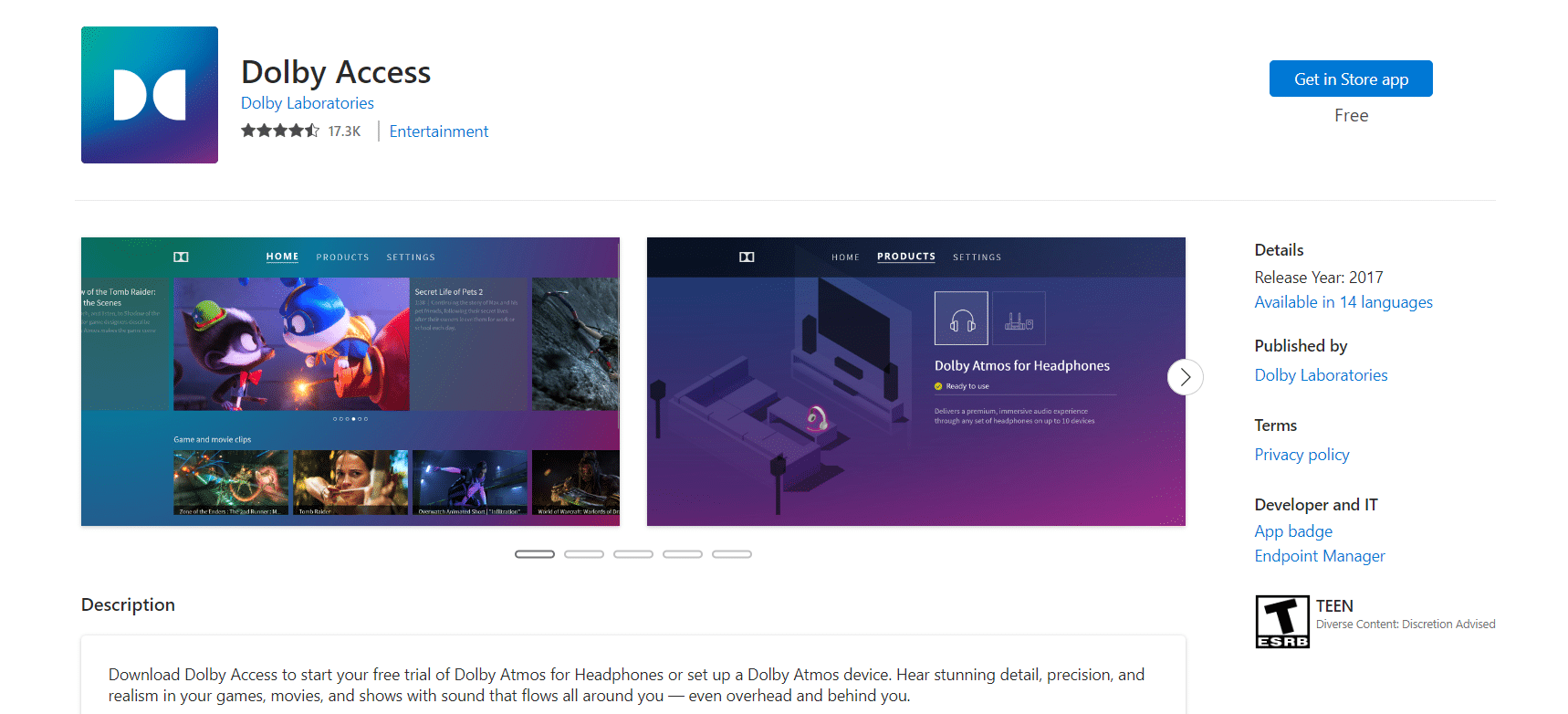
Task: Open the Products screen screenshot
Action: point(916,382)
